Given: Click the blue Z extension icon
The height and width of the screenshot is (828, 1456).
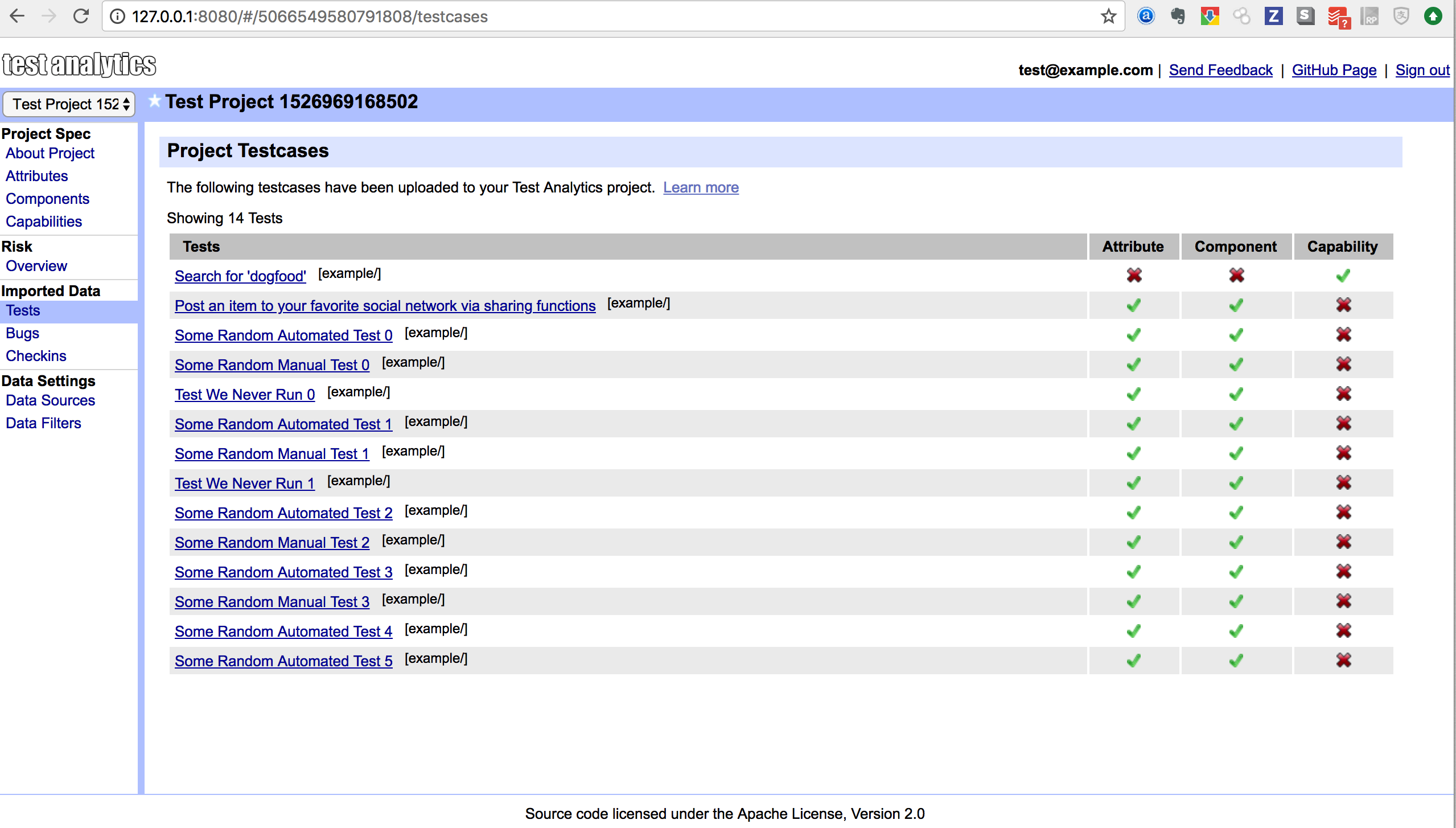Looking at the screenshot, I should 1273,16.
